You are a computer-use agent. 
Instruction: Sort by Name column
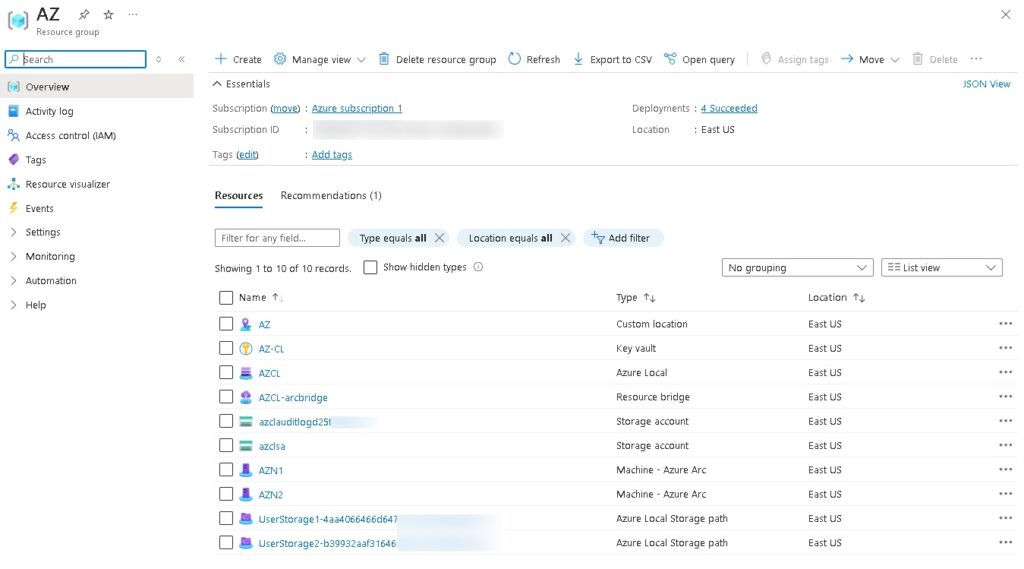point(261,297)
